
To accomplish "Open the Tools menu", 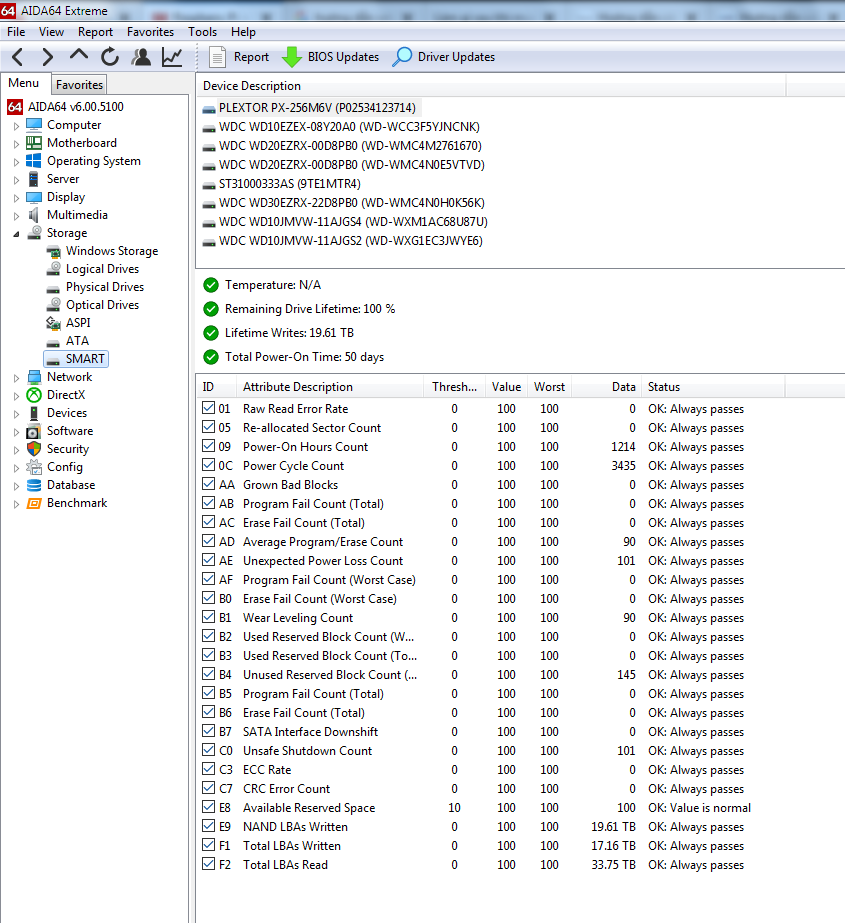I will pyautogui.click(x=203, y=32).
